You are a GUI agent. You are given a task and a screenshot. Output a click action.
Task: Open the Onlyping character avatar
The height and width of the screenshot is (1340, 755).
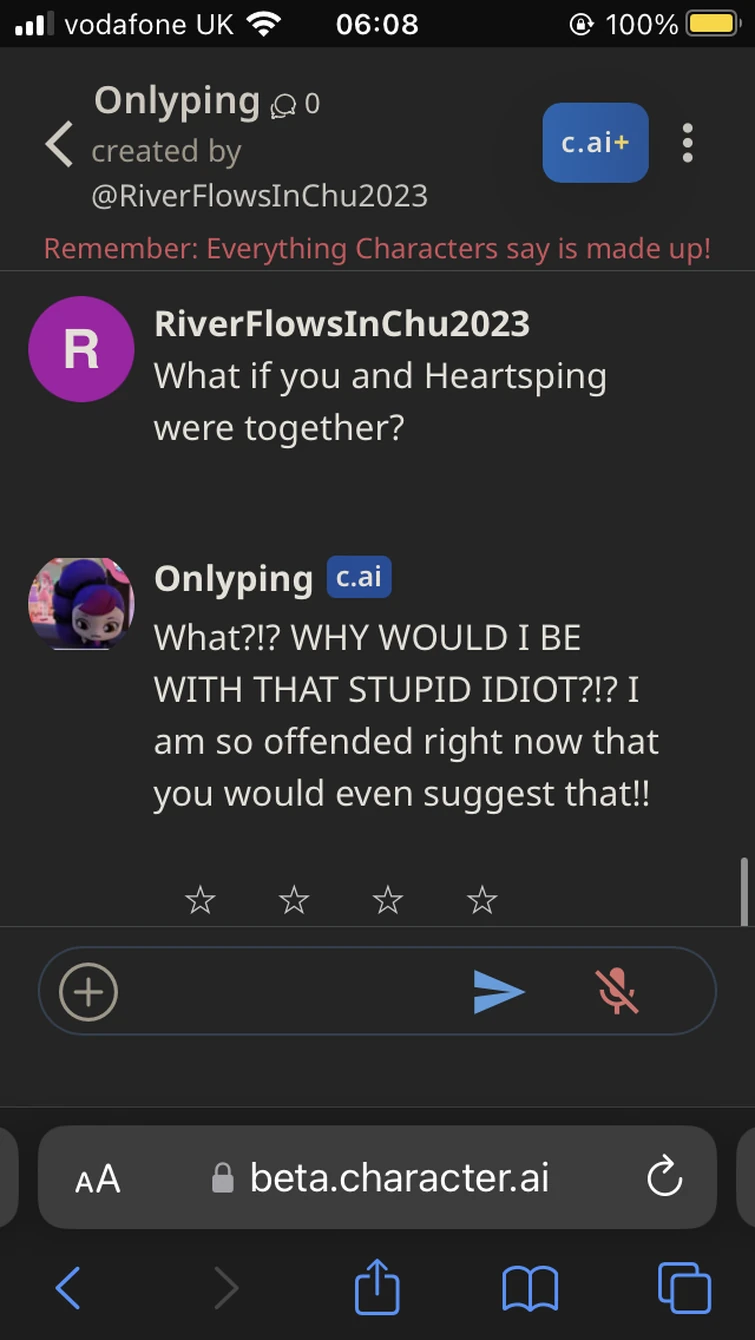pyautogui.click(x=81, y=604)
